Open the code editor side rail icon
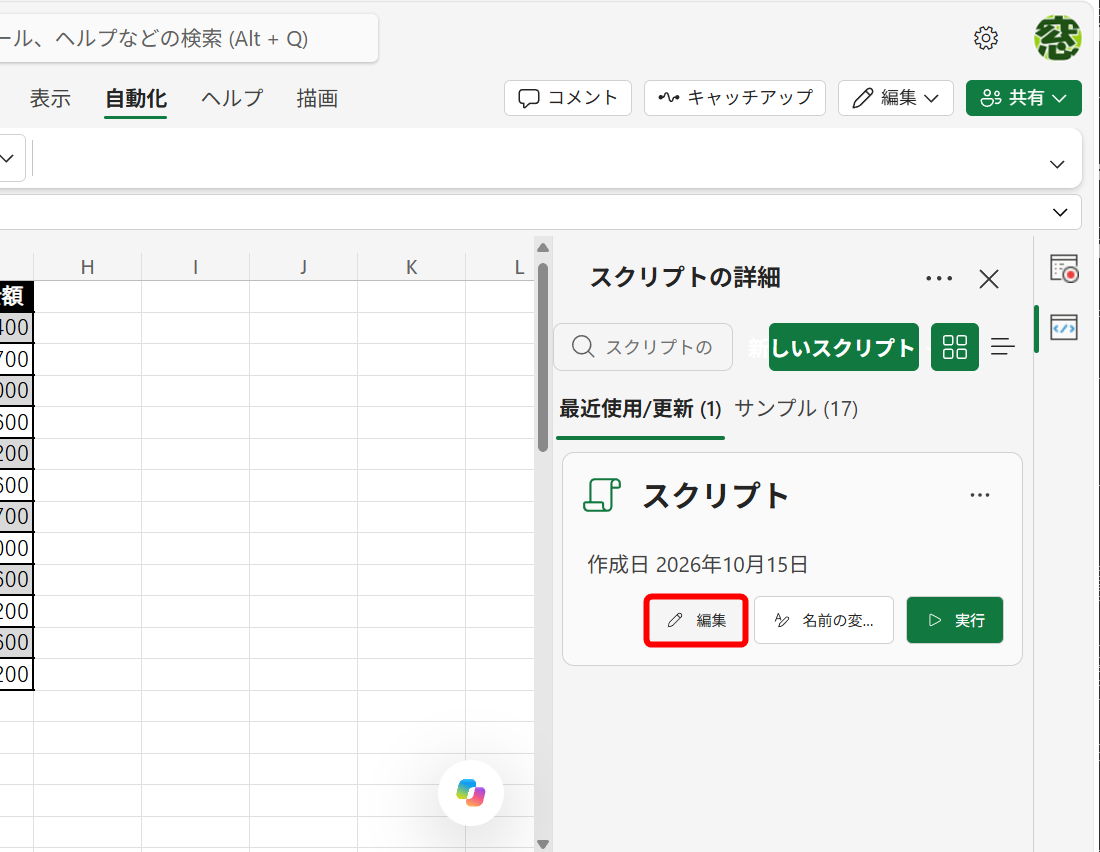The image size is (1100, 852). [1064, 328]
